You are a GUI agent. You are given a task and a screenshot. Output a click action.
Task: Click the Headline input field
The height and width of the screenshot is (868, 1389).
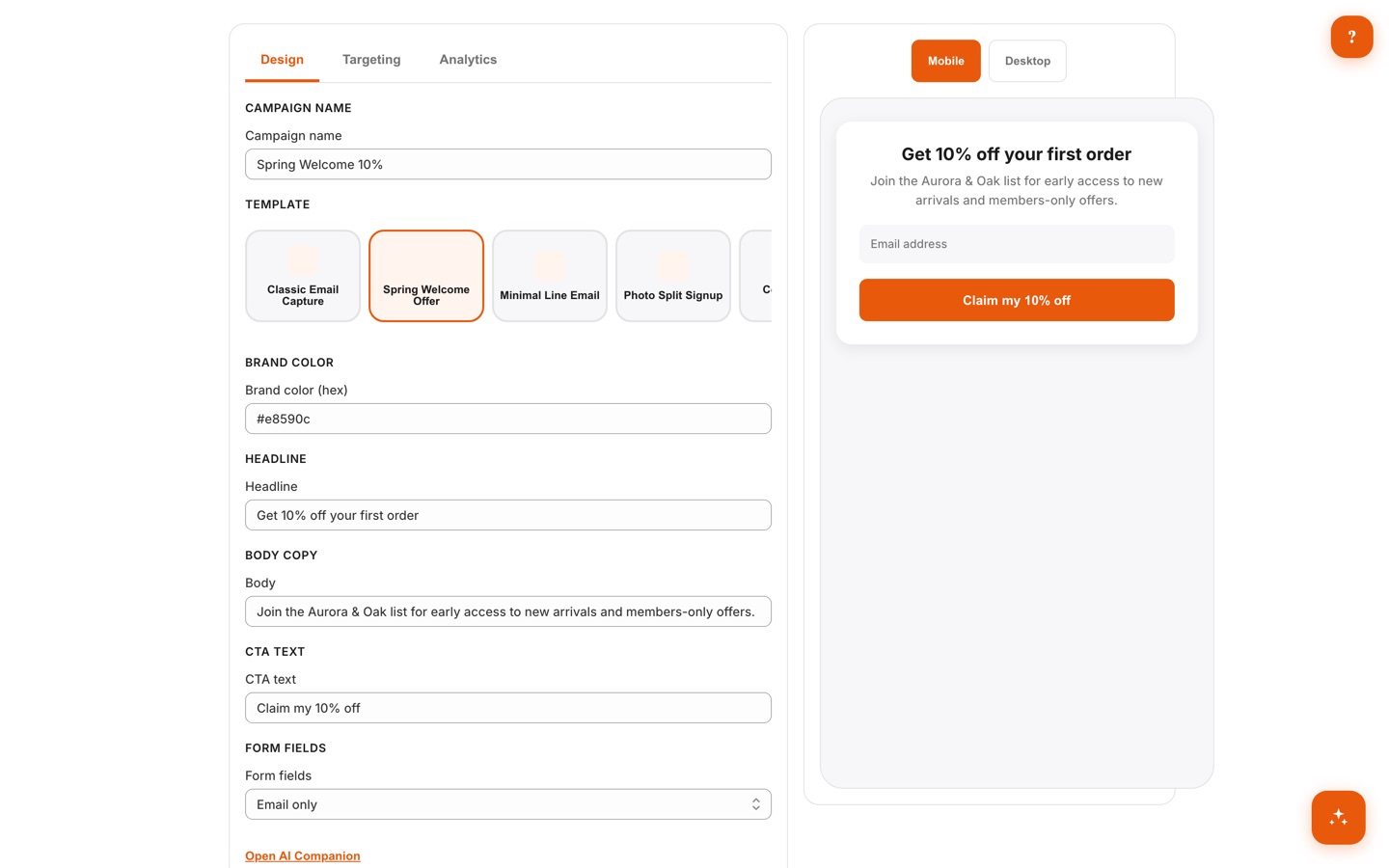pos(508,515)
